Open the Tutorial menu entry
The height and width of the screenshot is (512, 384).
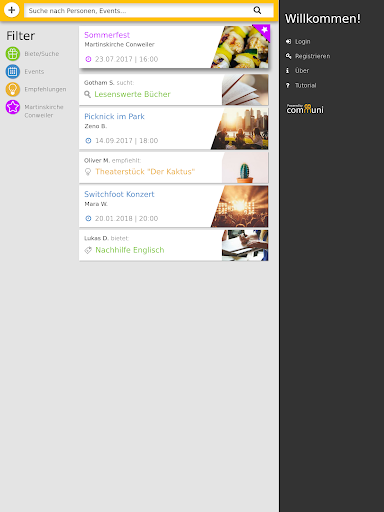(x=305, y=85)
